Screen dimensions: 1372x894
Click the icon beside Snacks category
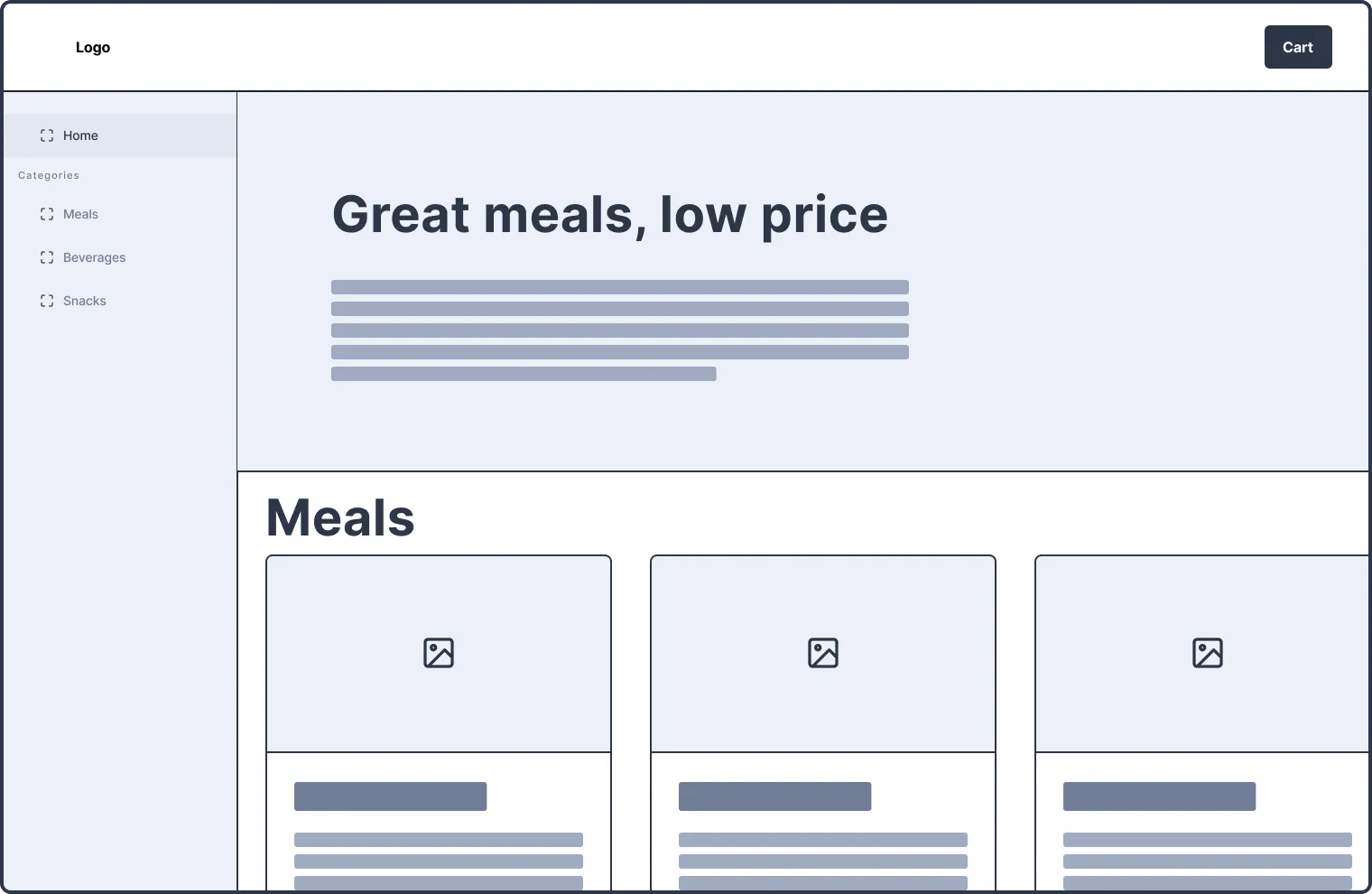(47, 301)
